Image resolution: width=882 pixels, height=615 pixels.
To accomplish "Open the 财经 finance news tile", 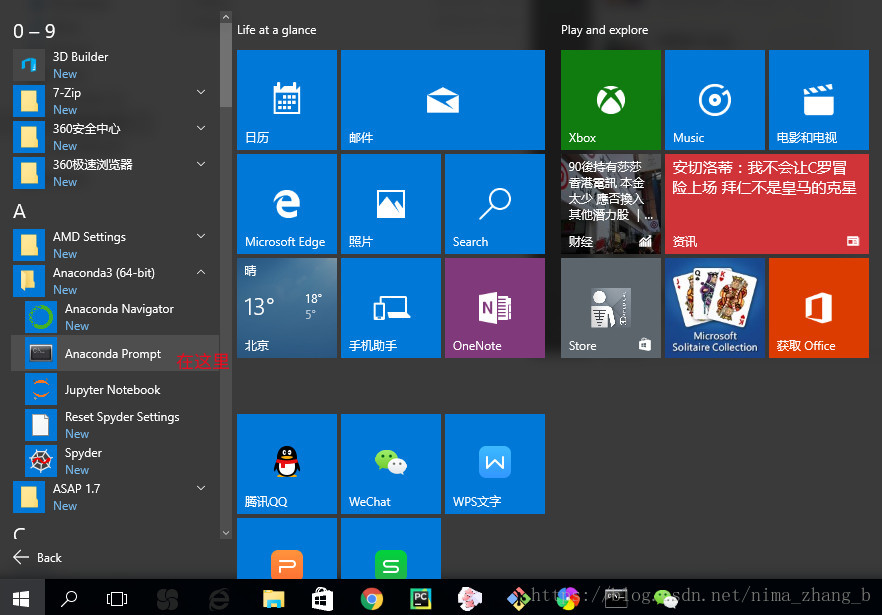I will (611, 204).
